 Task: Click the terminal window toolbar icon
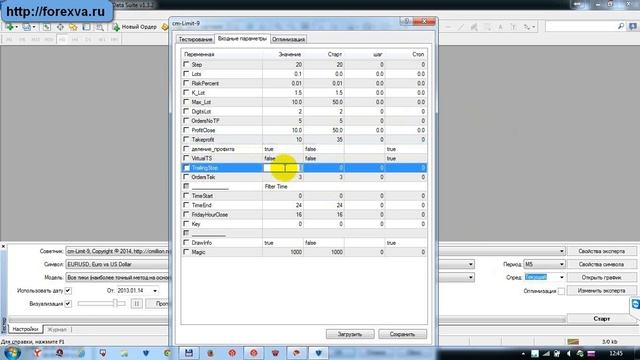click(87, 27)
